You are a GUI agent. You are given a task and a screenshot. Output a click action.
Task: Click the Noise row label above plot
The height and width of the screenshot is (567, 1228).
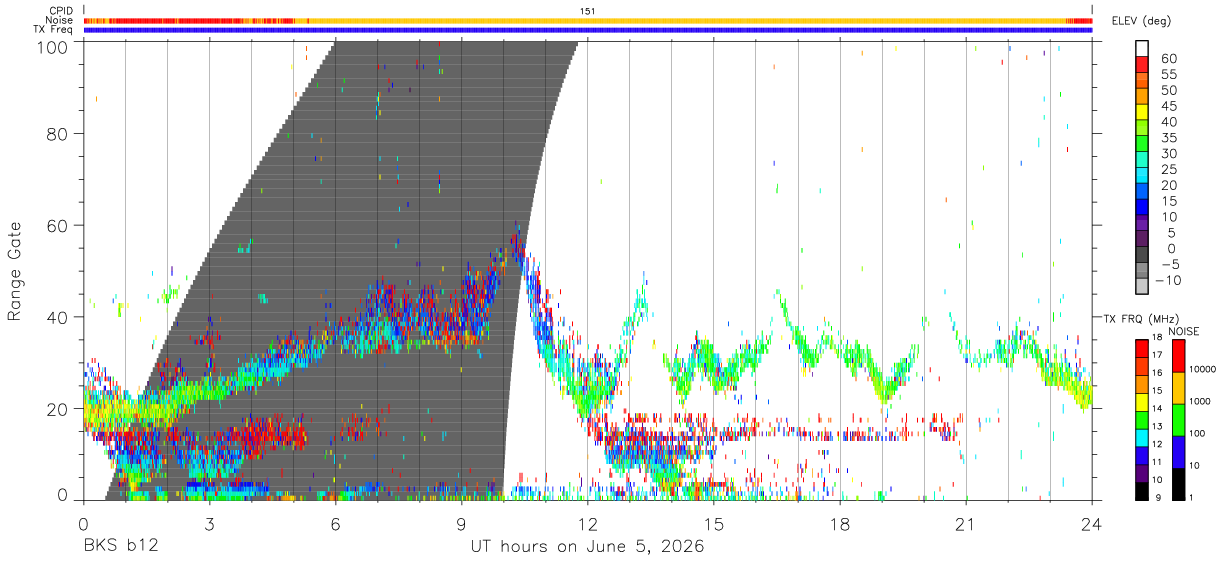point(60,20)
